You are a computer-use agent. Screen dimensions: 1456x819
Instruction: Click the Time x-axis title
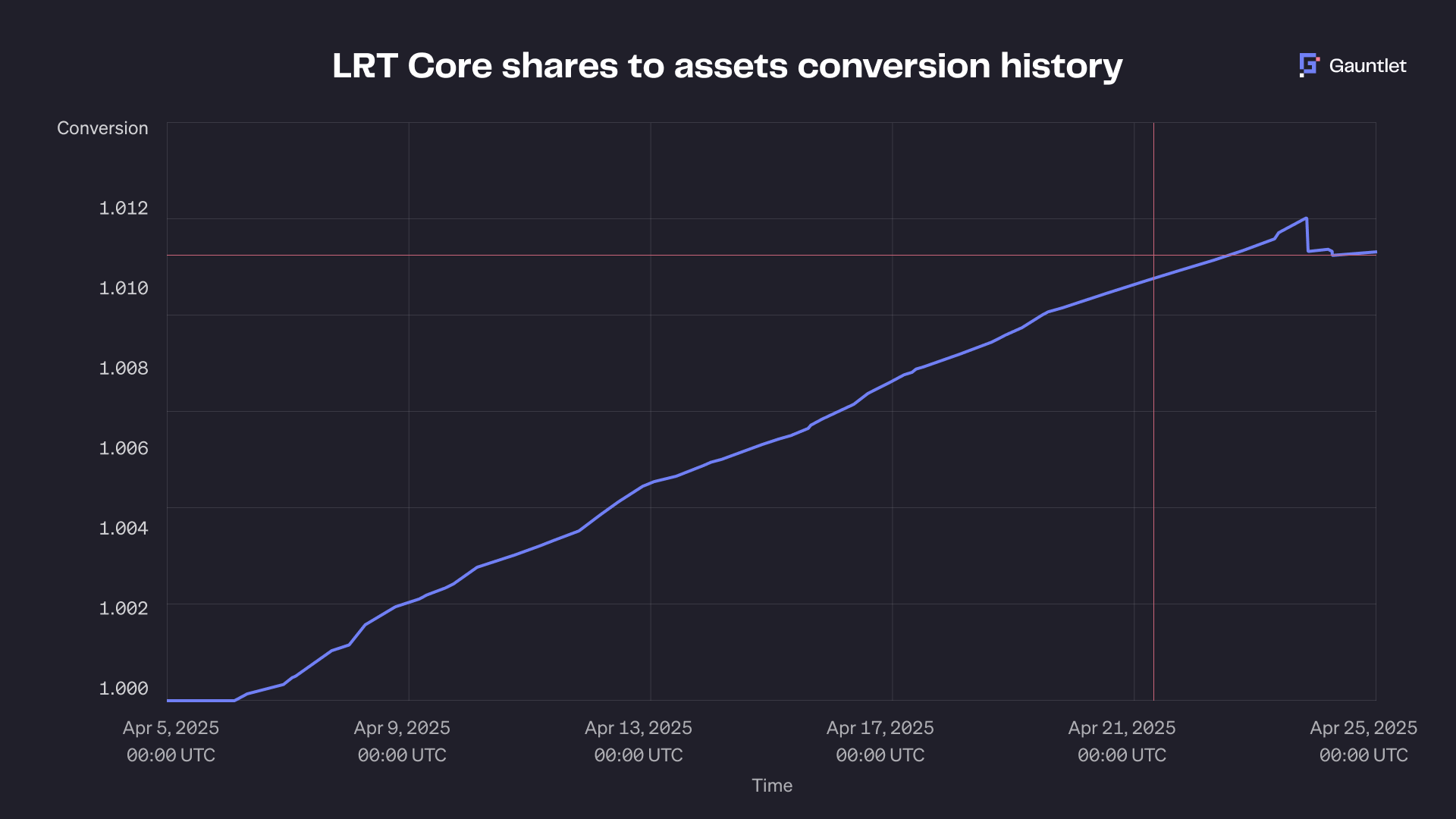(772, 786)
